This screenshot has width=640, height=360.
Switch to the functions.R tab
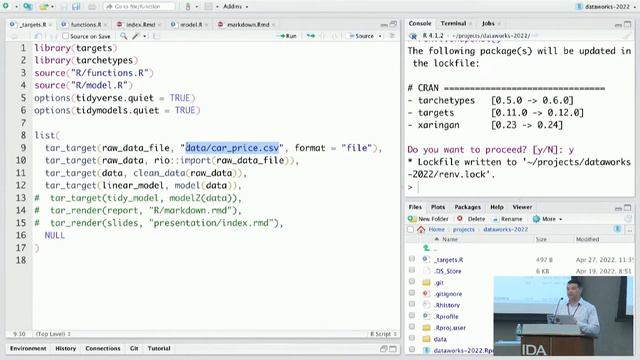point(85,24)
